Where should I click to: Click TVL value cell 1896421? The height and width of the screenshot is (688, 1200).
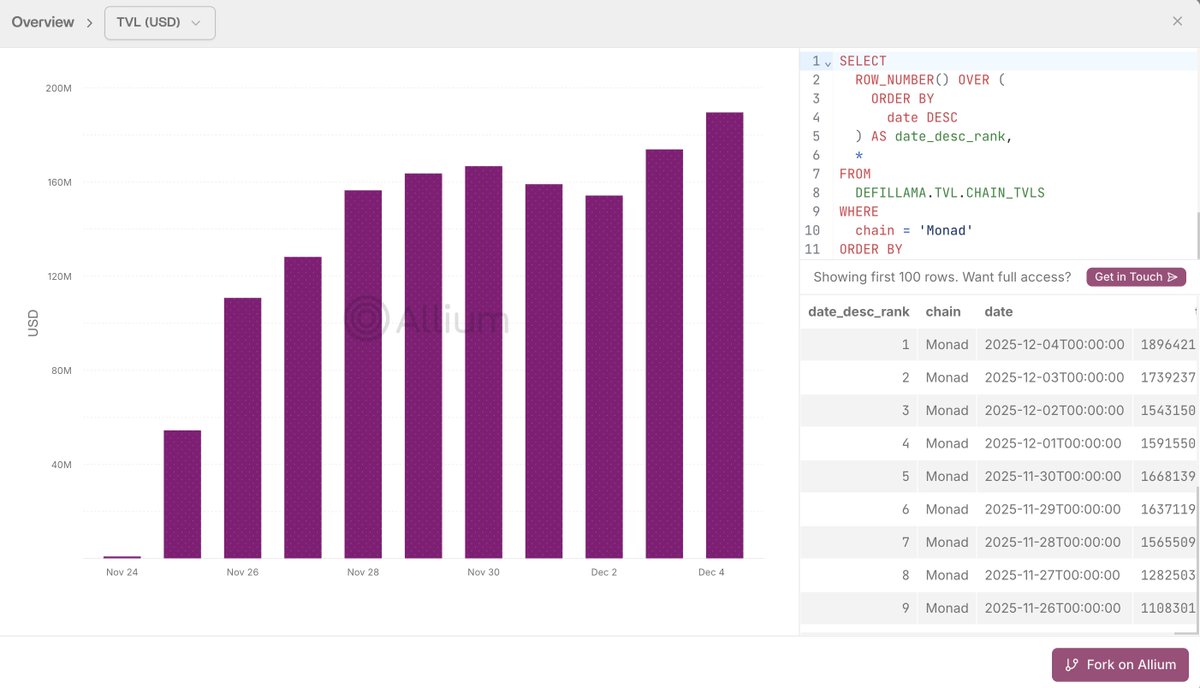(x=1165, y=344)
